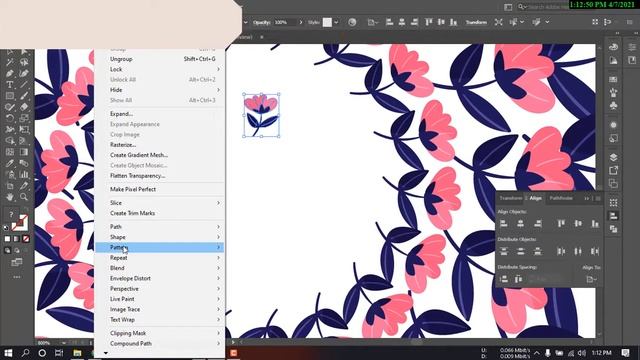
Task: Select the Hand tool
Action: tap(9, 197)
